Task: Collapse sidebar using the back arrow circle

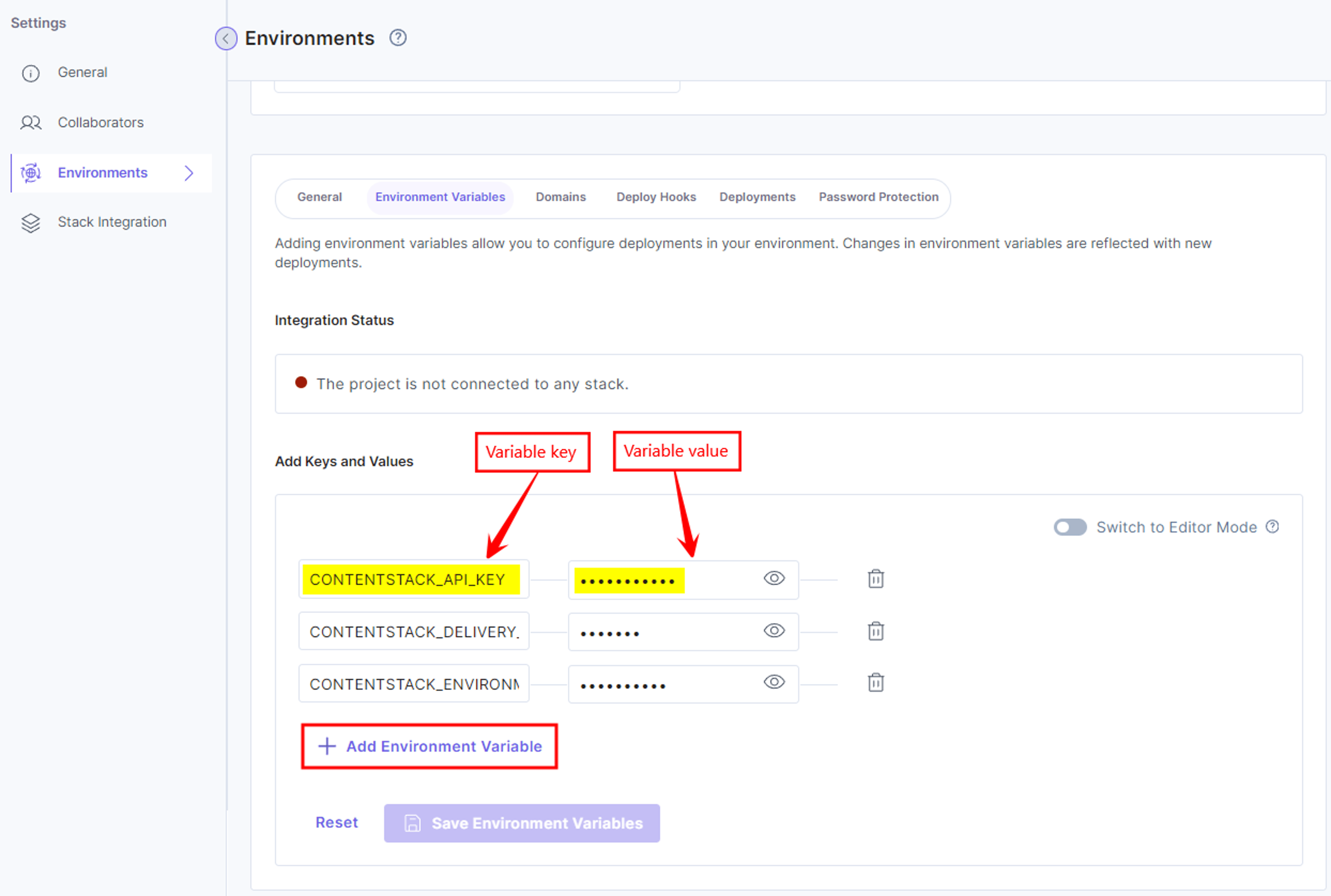Action: point(226,38)
